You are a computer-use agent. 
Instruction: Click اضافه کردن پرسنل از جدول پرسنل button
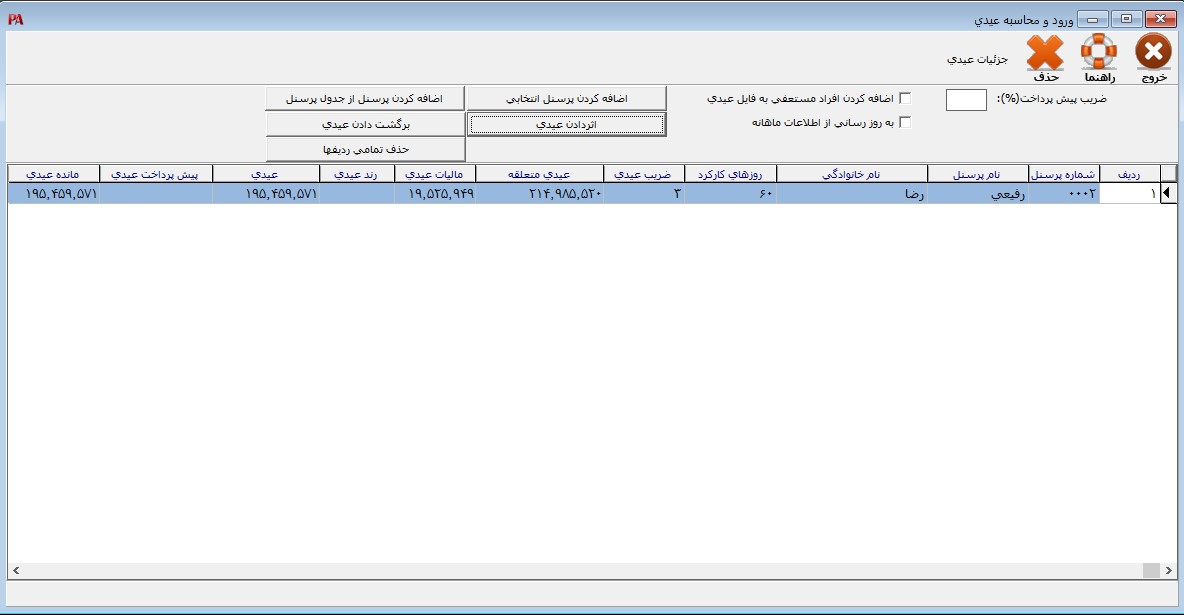point(365,98)
